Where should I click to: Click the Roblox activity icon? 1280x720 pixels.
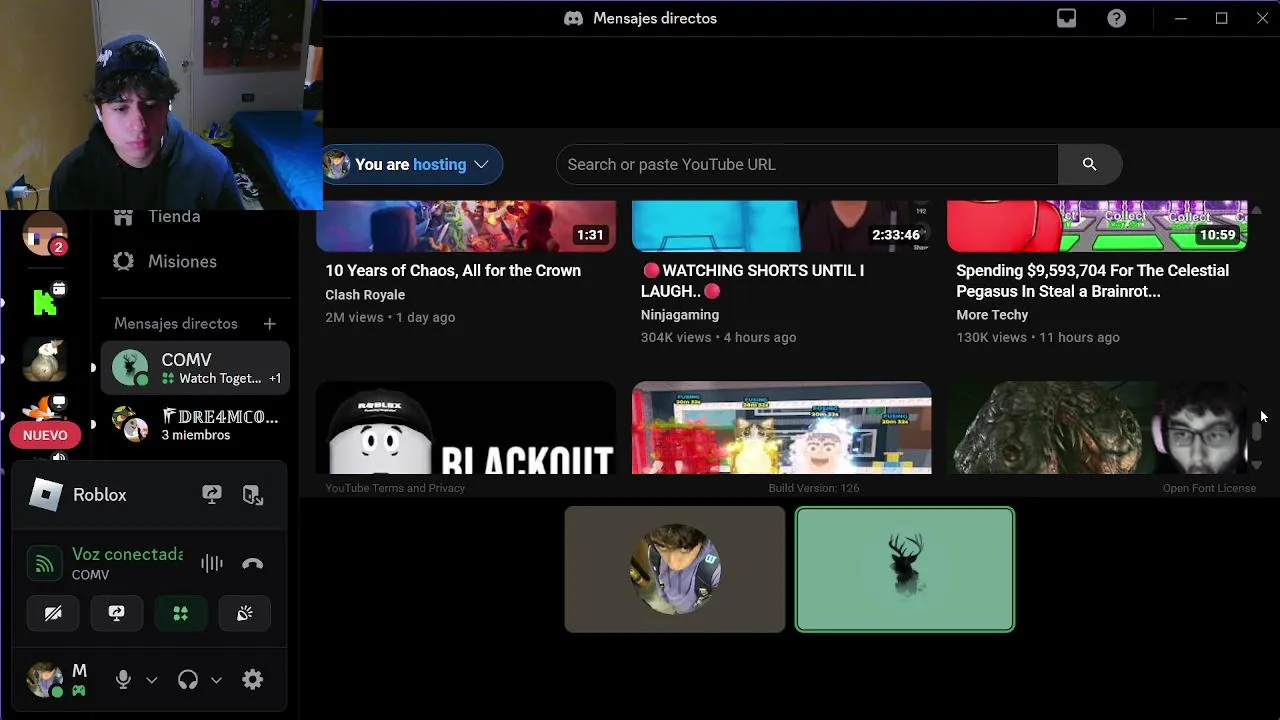coord(45,494)
